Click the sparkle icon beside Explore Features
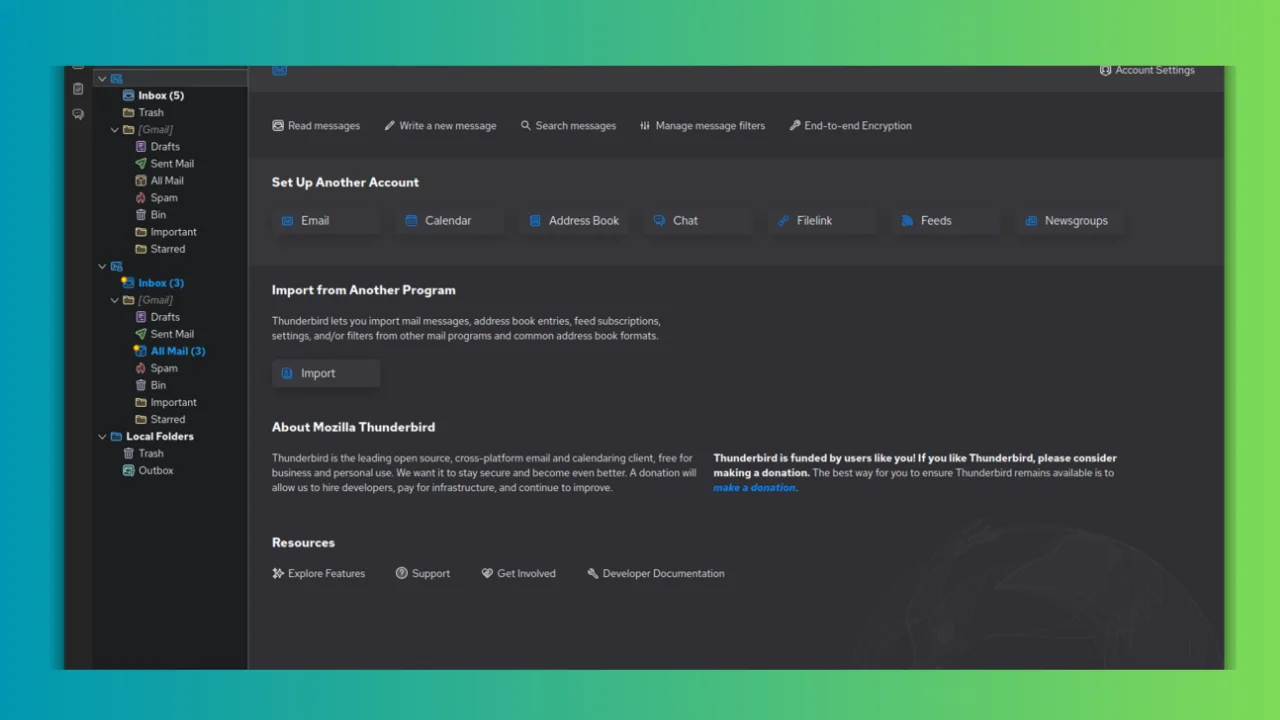Image resolution: width=1280 pixels, height=720 pixels. click(278, 574)
